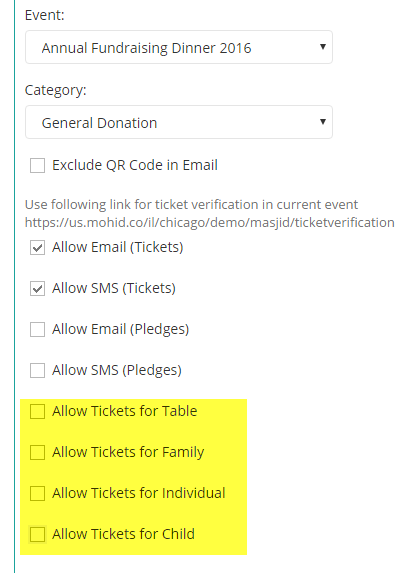Click the arrow icon of Event dropdown
The height and width of the screenshot is (573, 413).
pyautogui.click(x=322, y=47)
